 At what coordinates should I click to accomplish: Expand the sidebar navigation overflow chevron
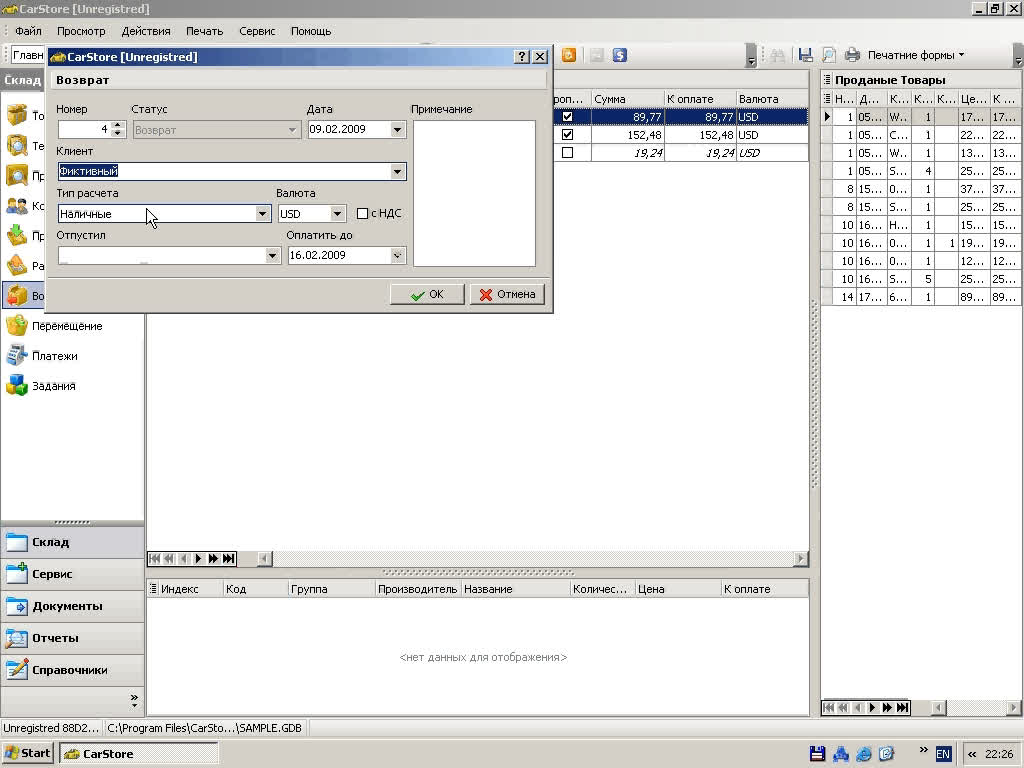[x=134, y=701]
